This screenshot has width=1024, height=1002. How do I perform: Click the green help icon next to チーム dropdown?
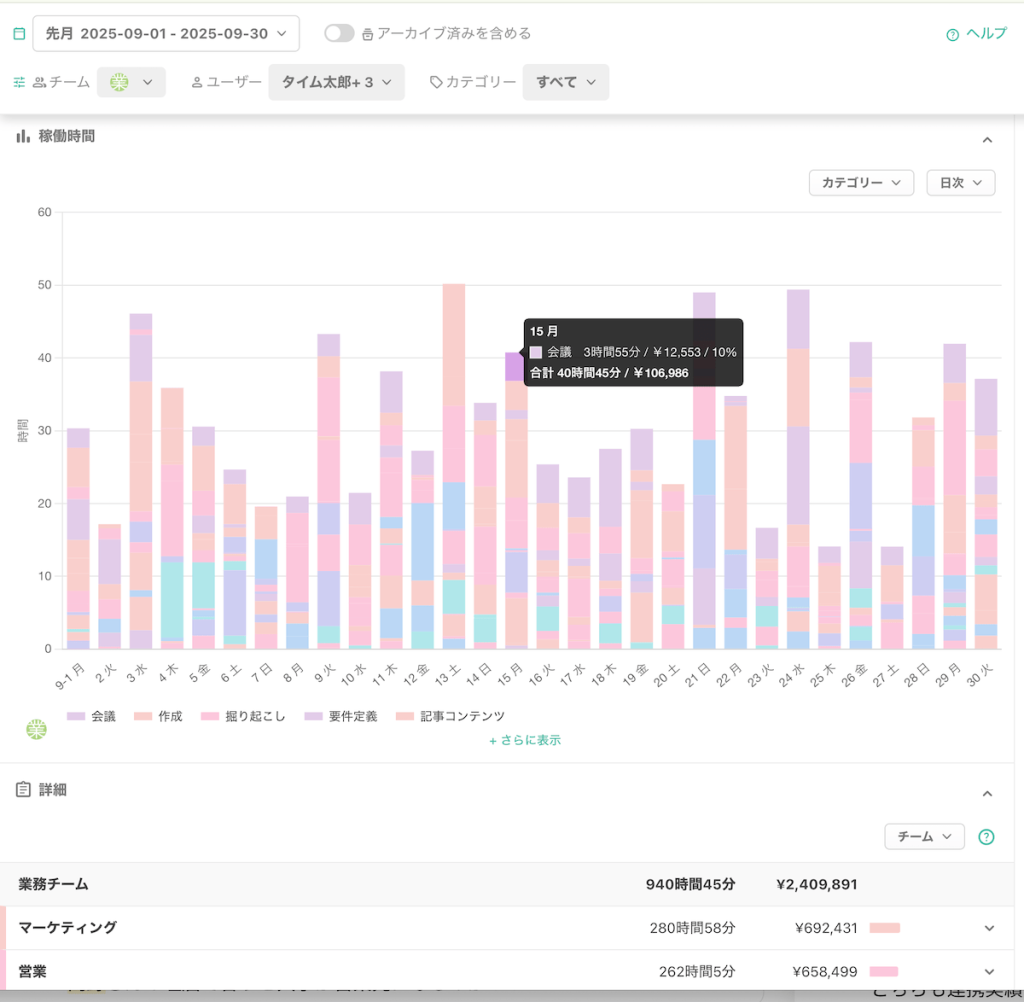coord(986,837)
